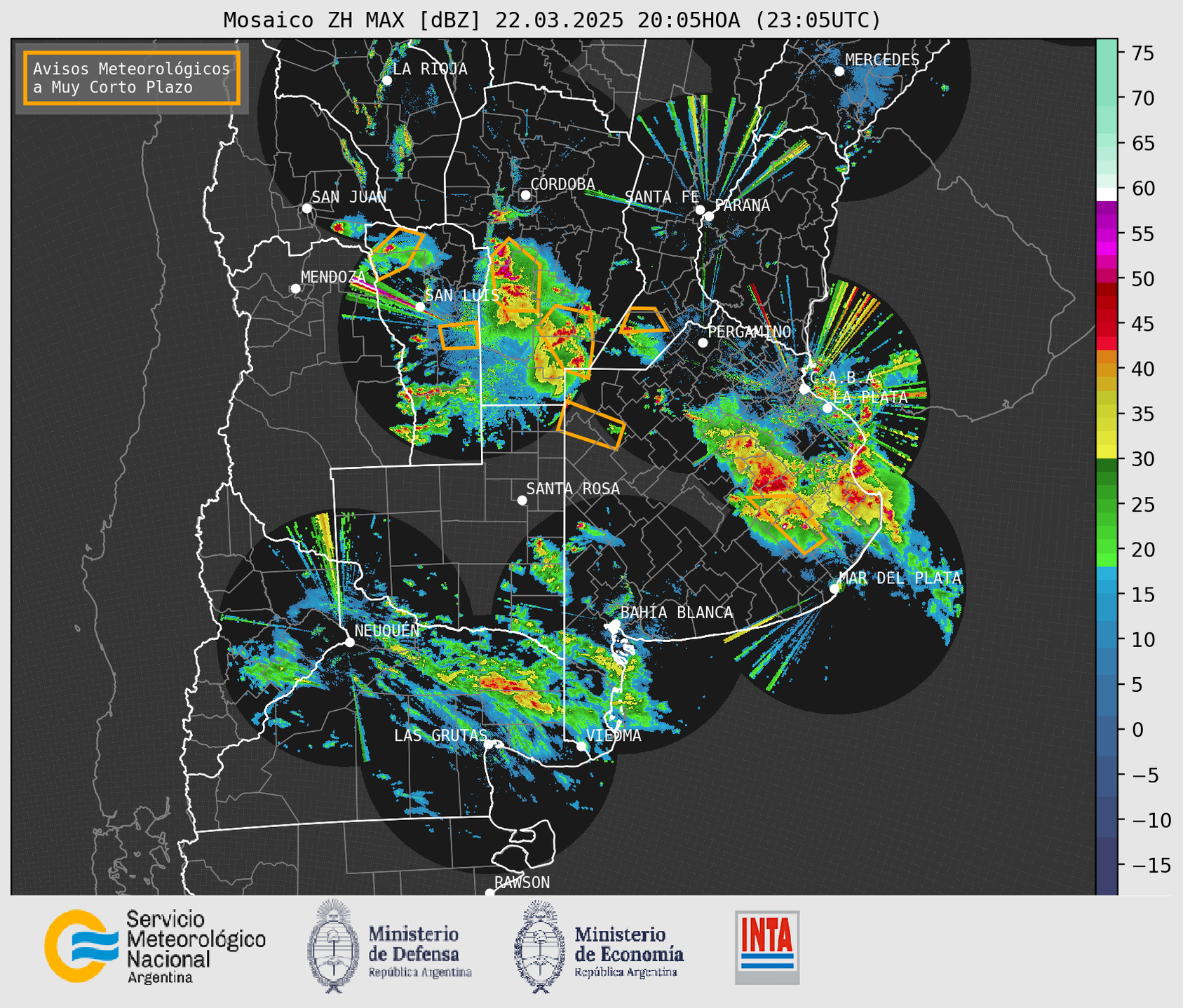1183x1008 pixels.
Task: Click the 10 tick label on color scale
Action: click(x=1142, y=639)
